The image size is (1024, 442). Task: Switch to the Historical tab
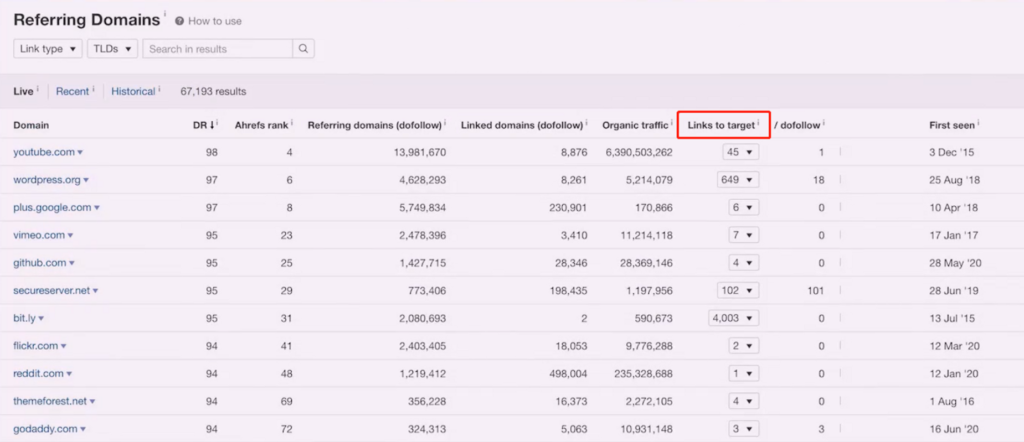point(133,91)
